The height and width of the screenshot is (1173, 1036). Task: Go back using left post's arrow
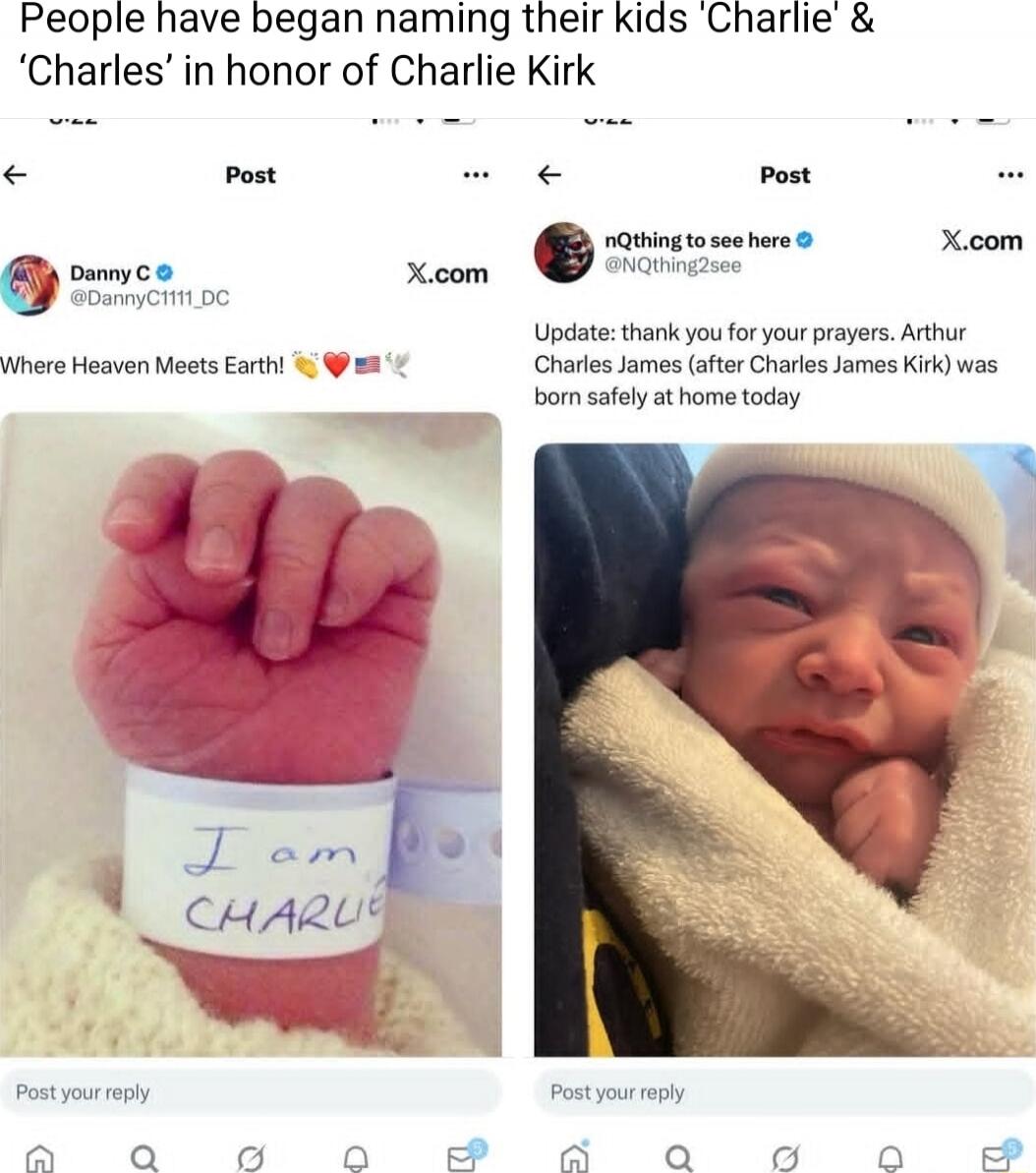[x=15, y=175]
